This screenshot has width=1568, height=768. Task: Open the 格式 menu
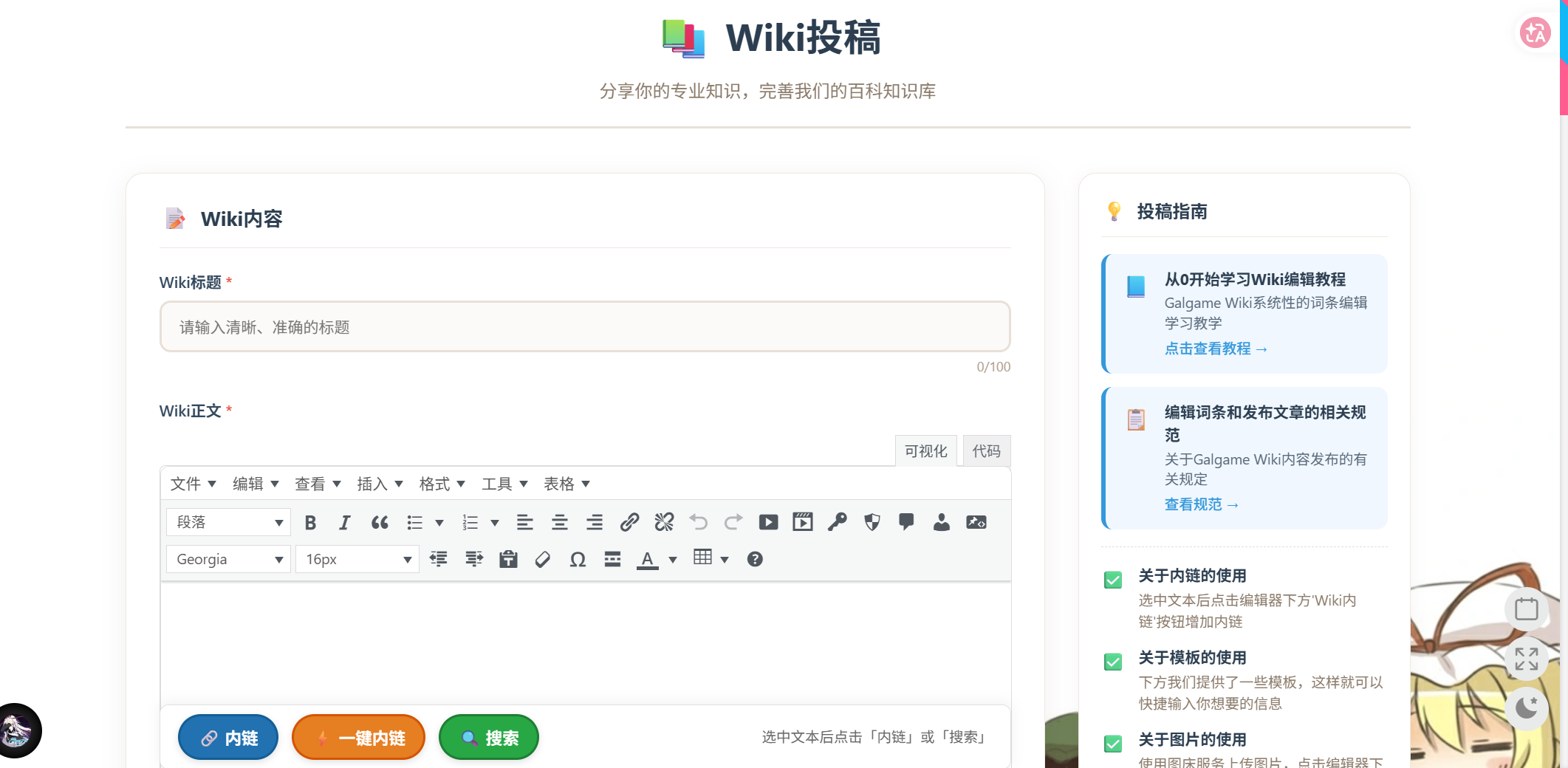point(442,484)
